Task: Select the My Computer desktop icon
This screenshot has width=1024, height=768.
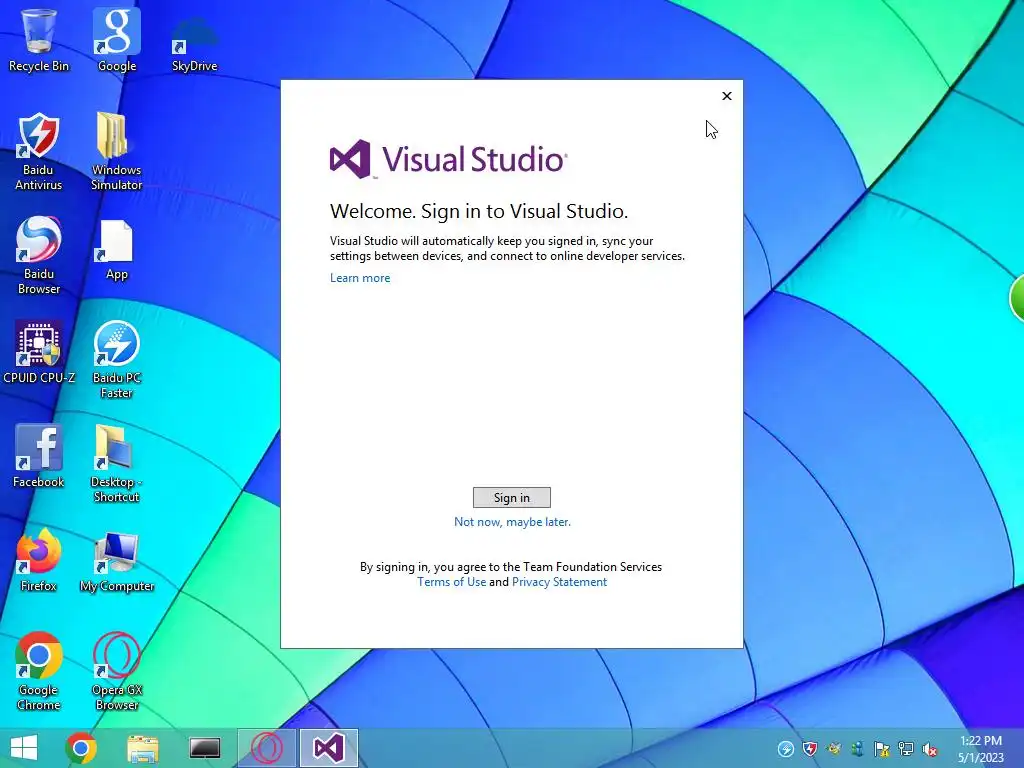Action: pyautogui.click(x=117, y=562)
